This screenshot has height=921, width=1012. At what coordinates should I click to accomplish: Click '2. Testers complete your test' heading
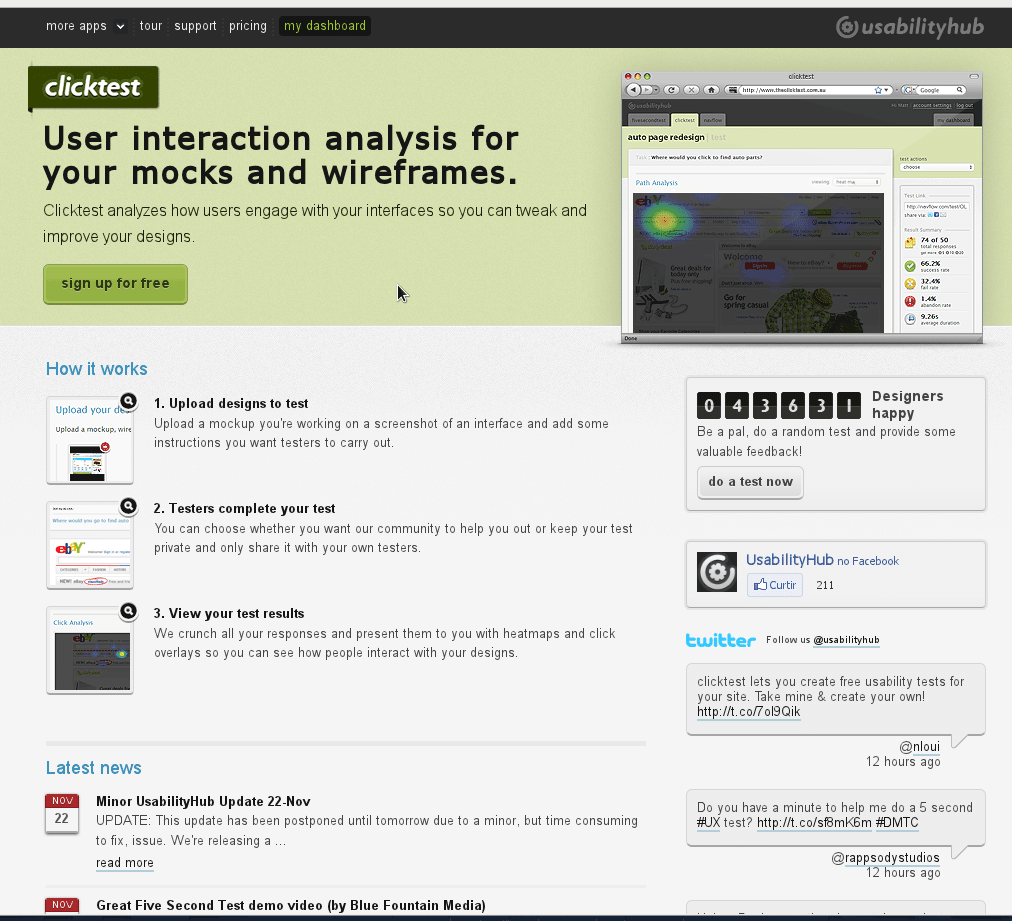coord(245,509)
